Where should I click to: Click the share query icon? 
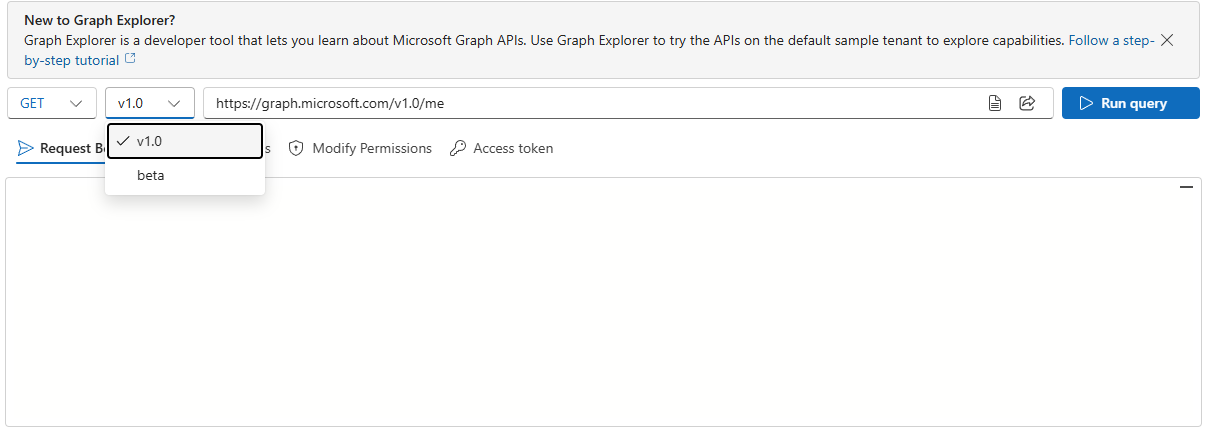point(1026,103)
